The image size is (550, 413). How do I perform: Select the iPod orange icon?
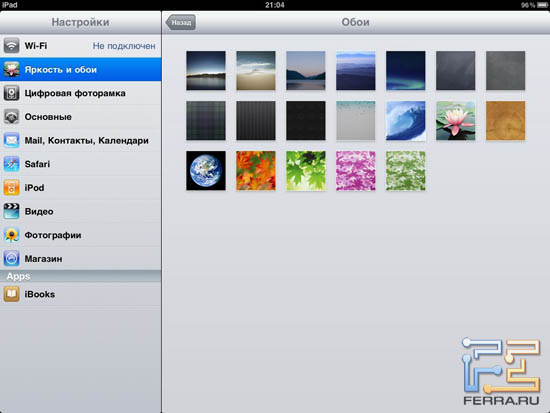pyautogui.click(x=11, y=188)
